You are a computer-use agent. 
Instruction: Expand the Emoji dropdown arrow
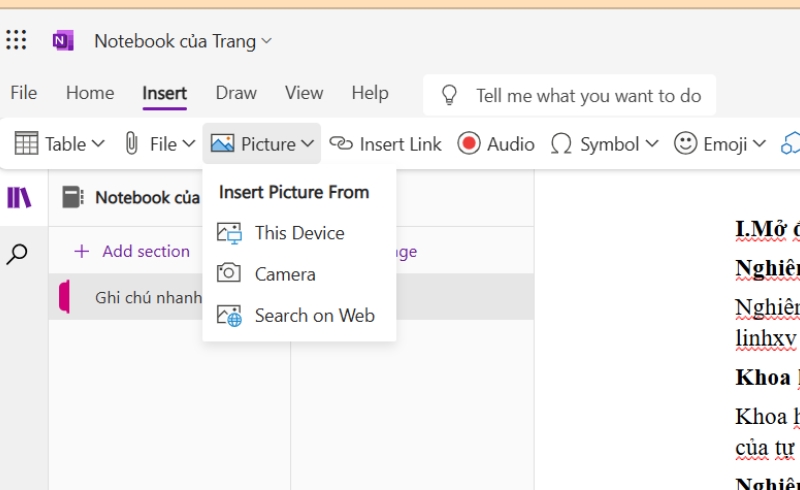click(759, 144)
